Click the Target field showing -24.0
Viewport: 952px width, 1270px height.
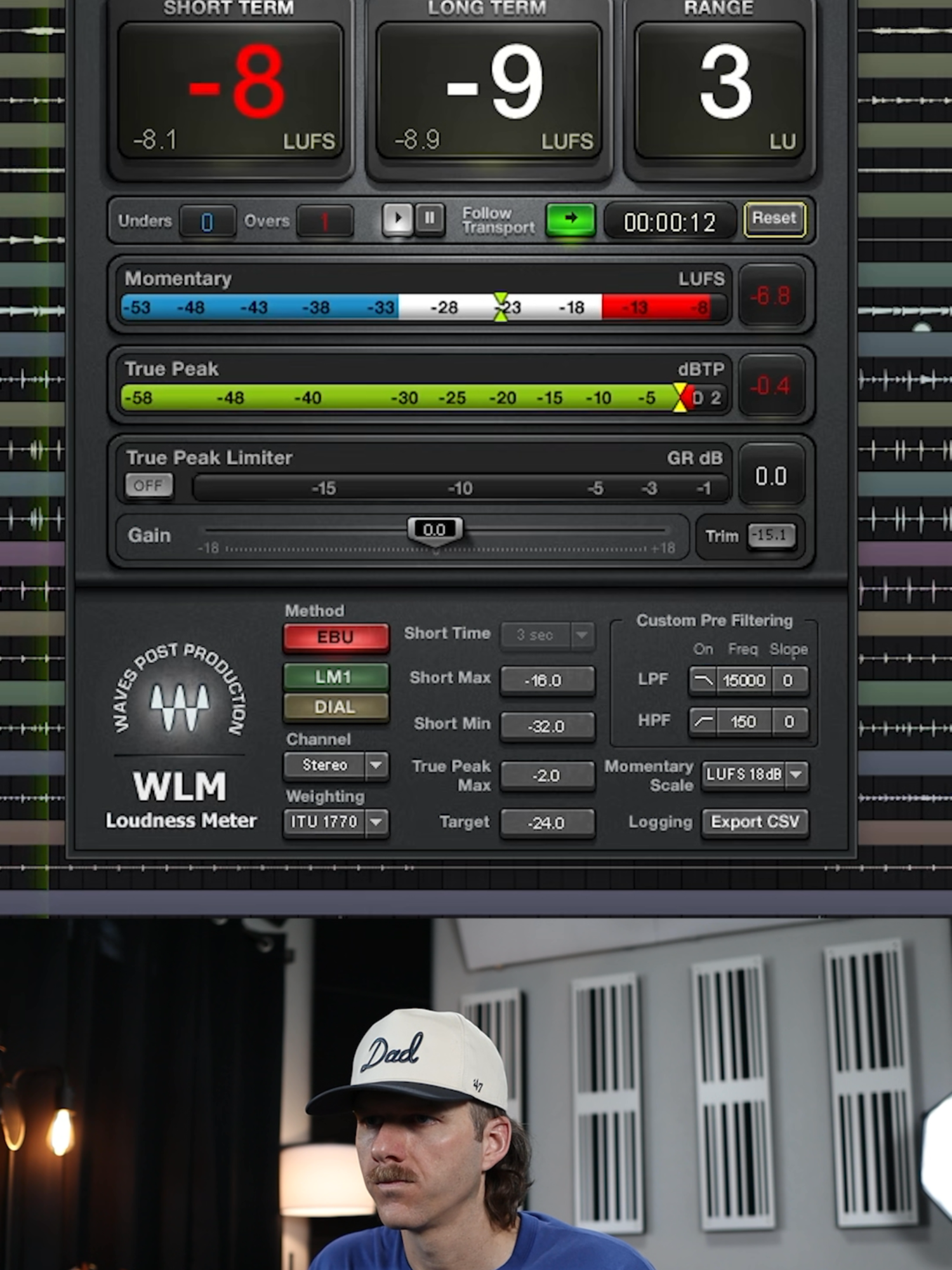pyautogui.click(x=548, y=823)
